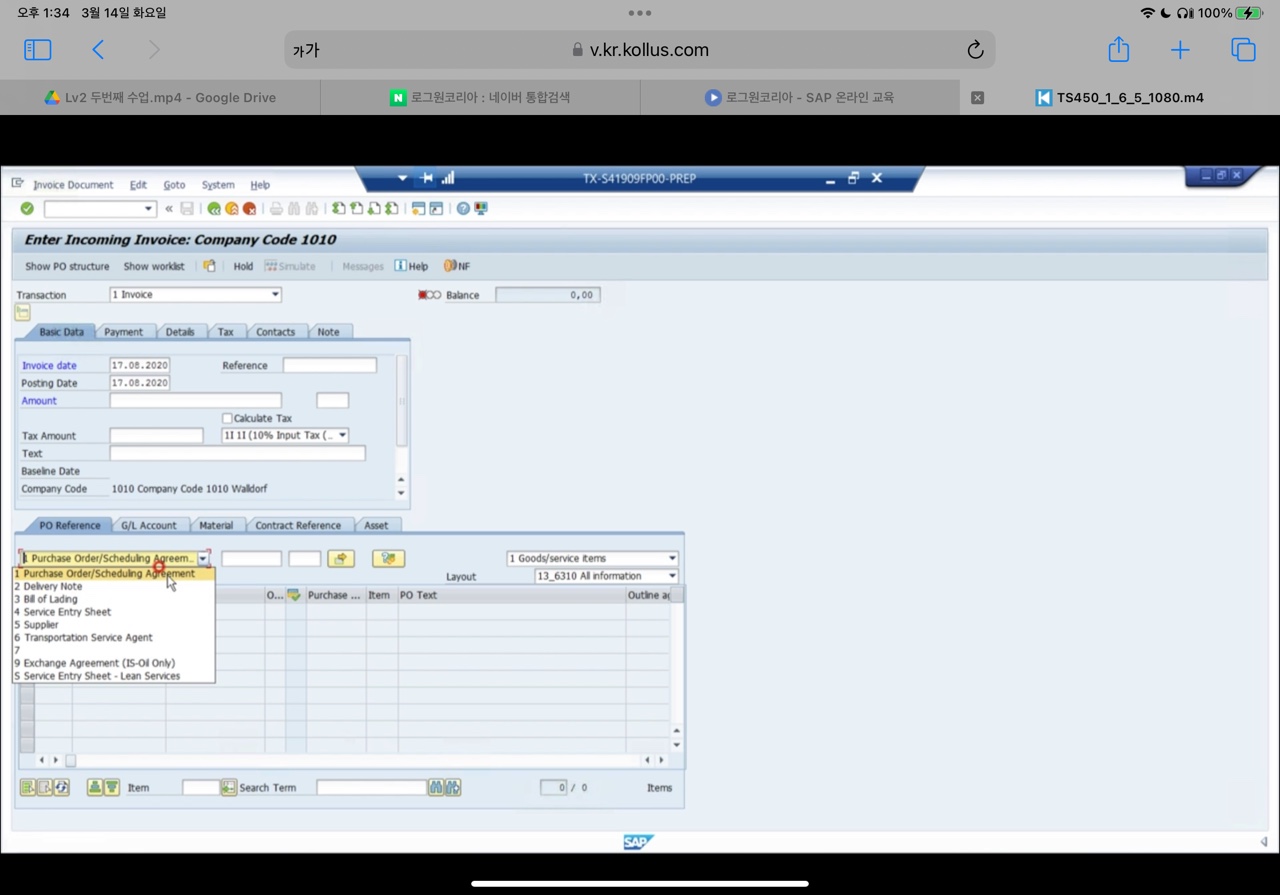This screenshot has height=895, width=1280.
Task: Click the sort ascending icon below table
Action: click(x=94, y=788)
